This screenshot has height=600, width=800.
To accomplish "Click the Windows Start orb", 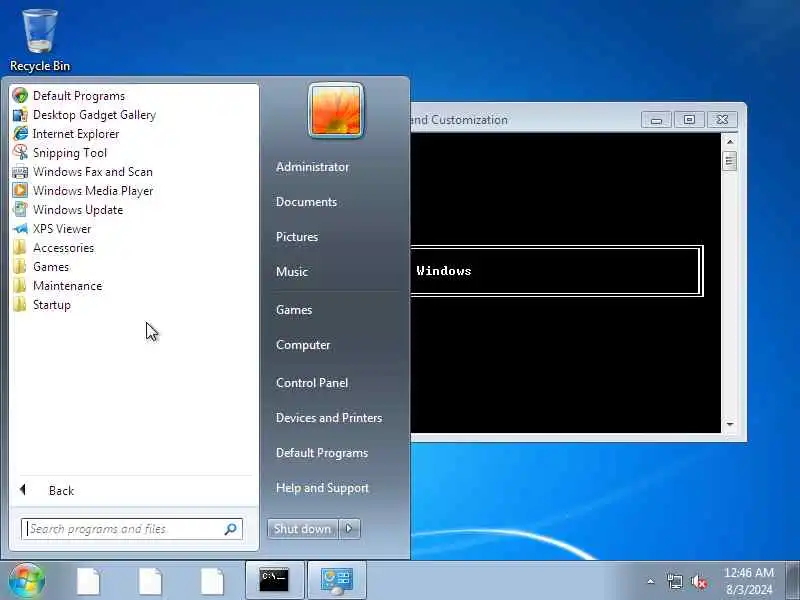I will (26, 581).
